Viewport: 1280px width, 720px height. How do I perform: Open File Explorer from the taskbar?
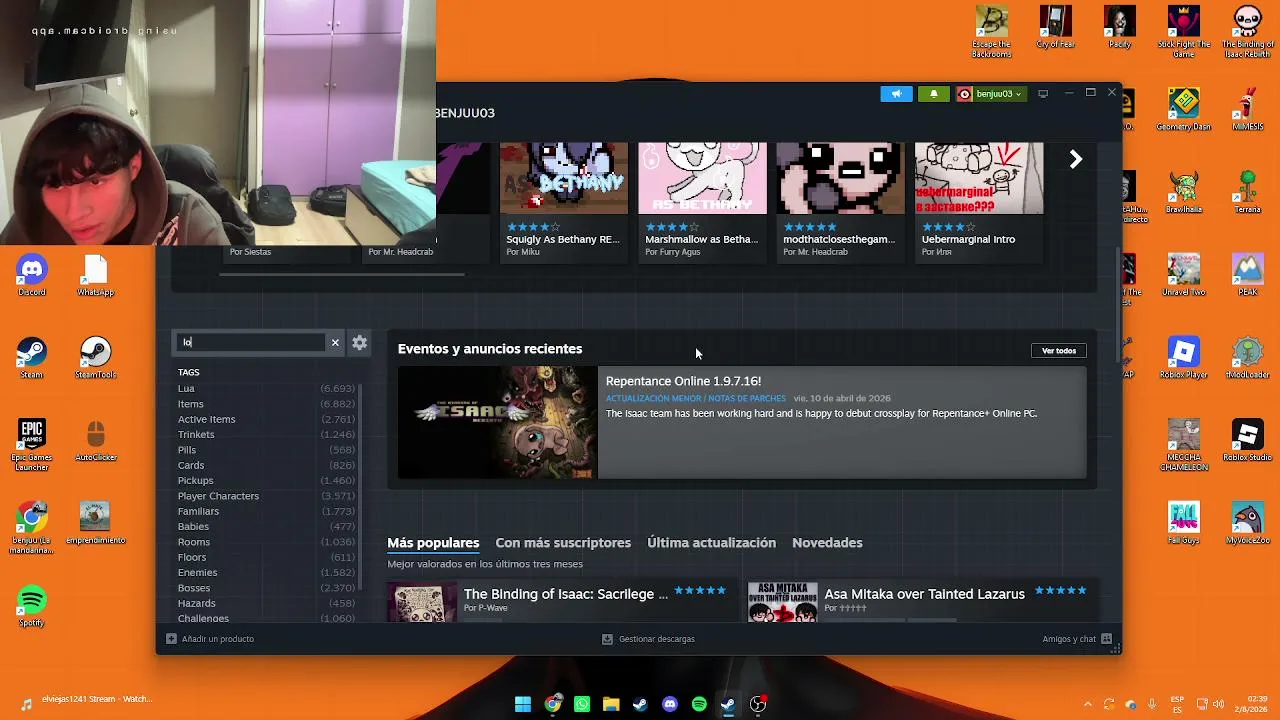pyautogui.click(x=611, y=704)
